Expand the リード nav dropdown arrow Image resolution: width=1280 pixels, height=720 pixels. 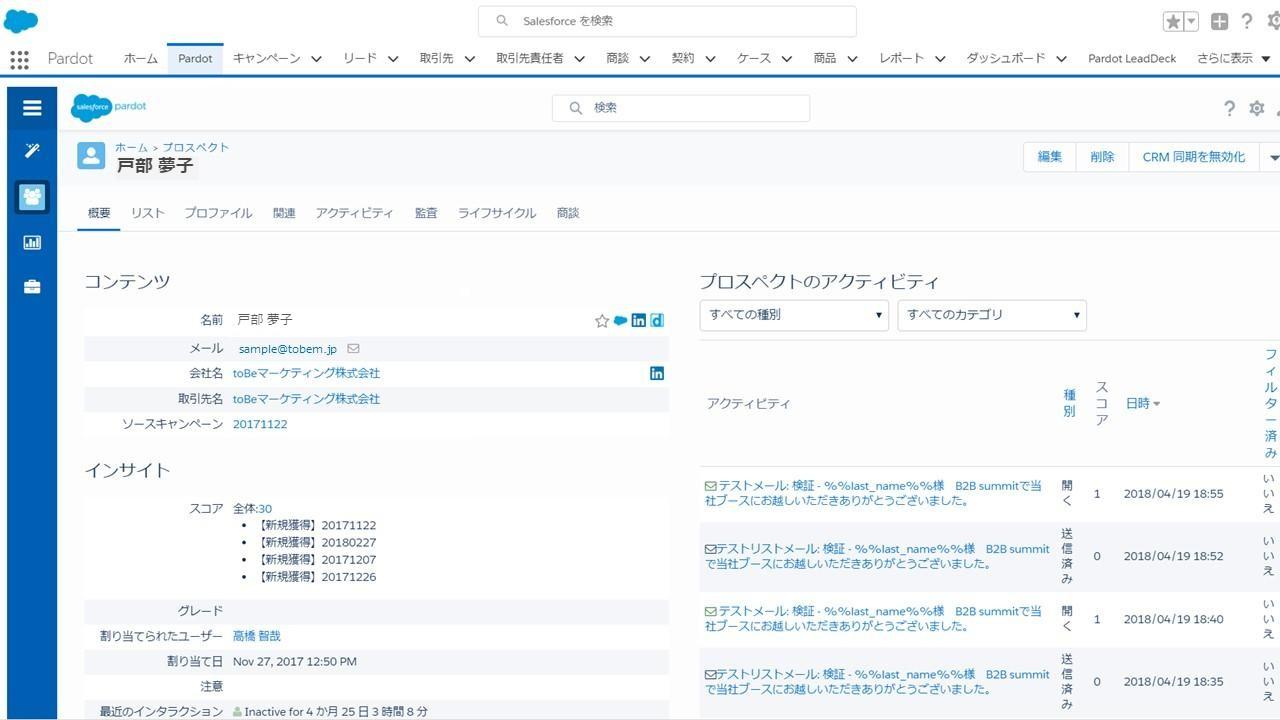click(x=393, y=59)
